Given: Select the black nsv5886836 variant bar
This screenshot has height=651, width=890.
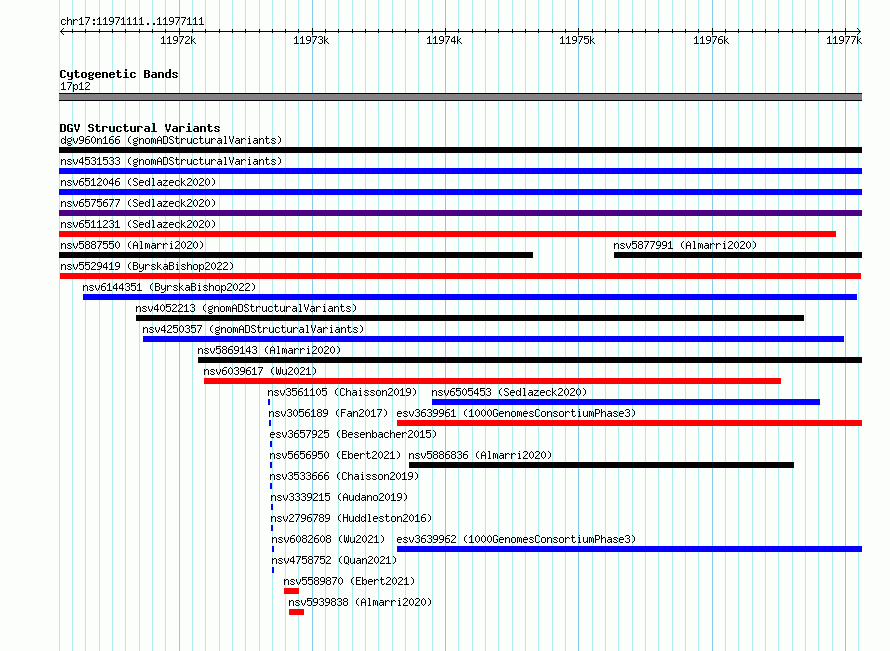Looking at the screenshot, I should point(601,465).
